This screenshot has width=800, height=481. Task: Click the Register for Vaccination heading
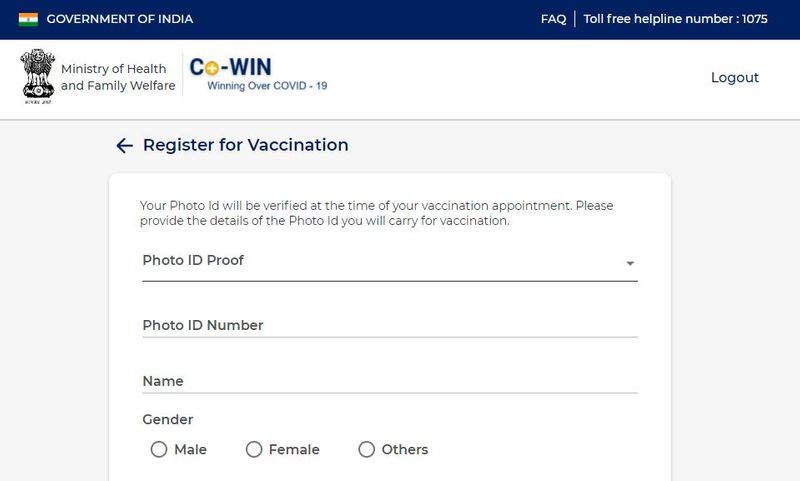[245, 145]
